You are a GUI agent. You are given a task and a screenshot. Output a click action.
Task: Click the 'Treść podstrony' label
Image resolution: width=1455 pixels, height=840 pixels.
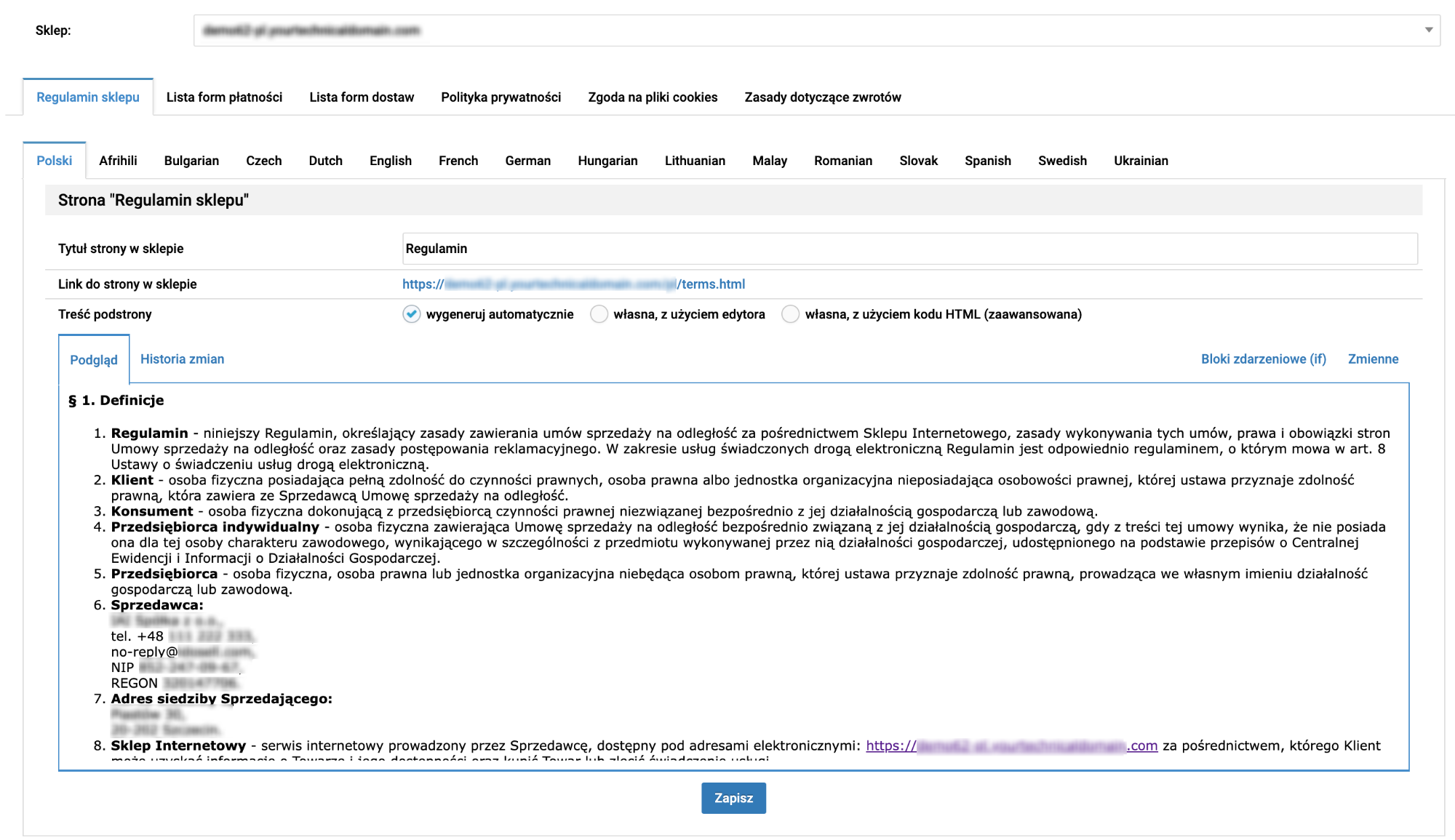pos(105,314)
